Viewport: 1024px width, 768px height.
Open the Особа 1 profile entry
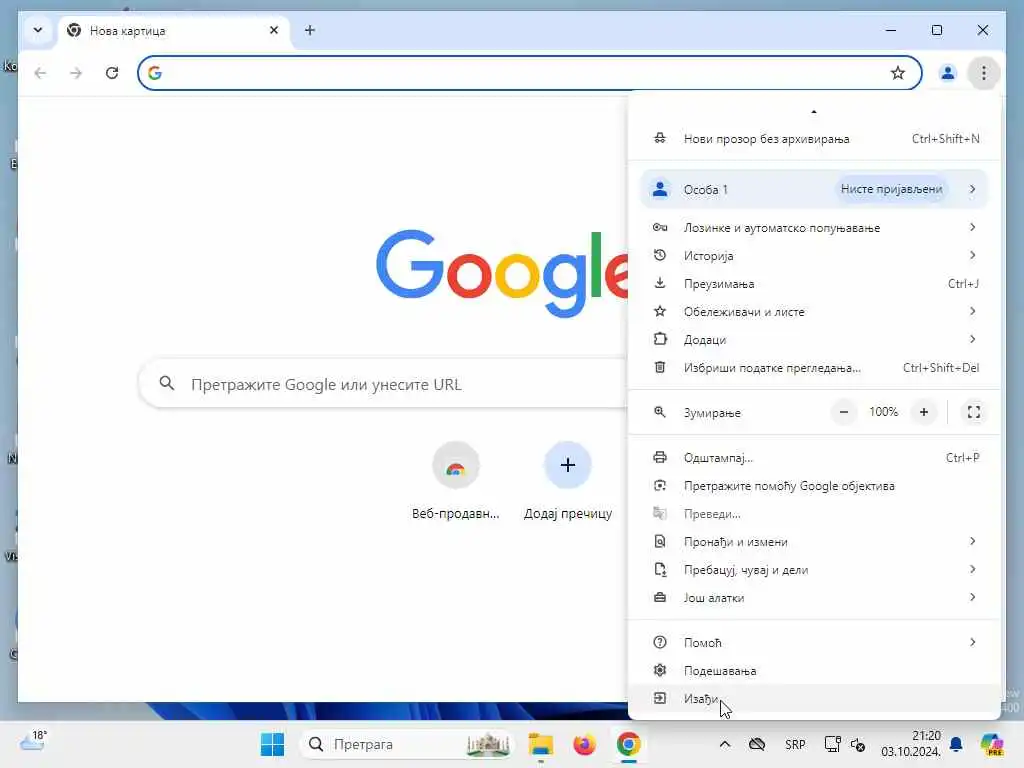(x=814, y=189)
